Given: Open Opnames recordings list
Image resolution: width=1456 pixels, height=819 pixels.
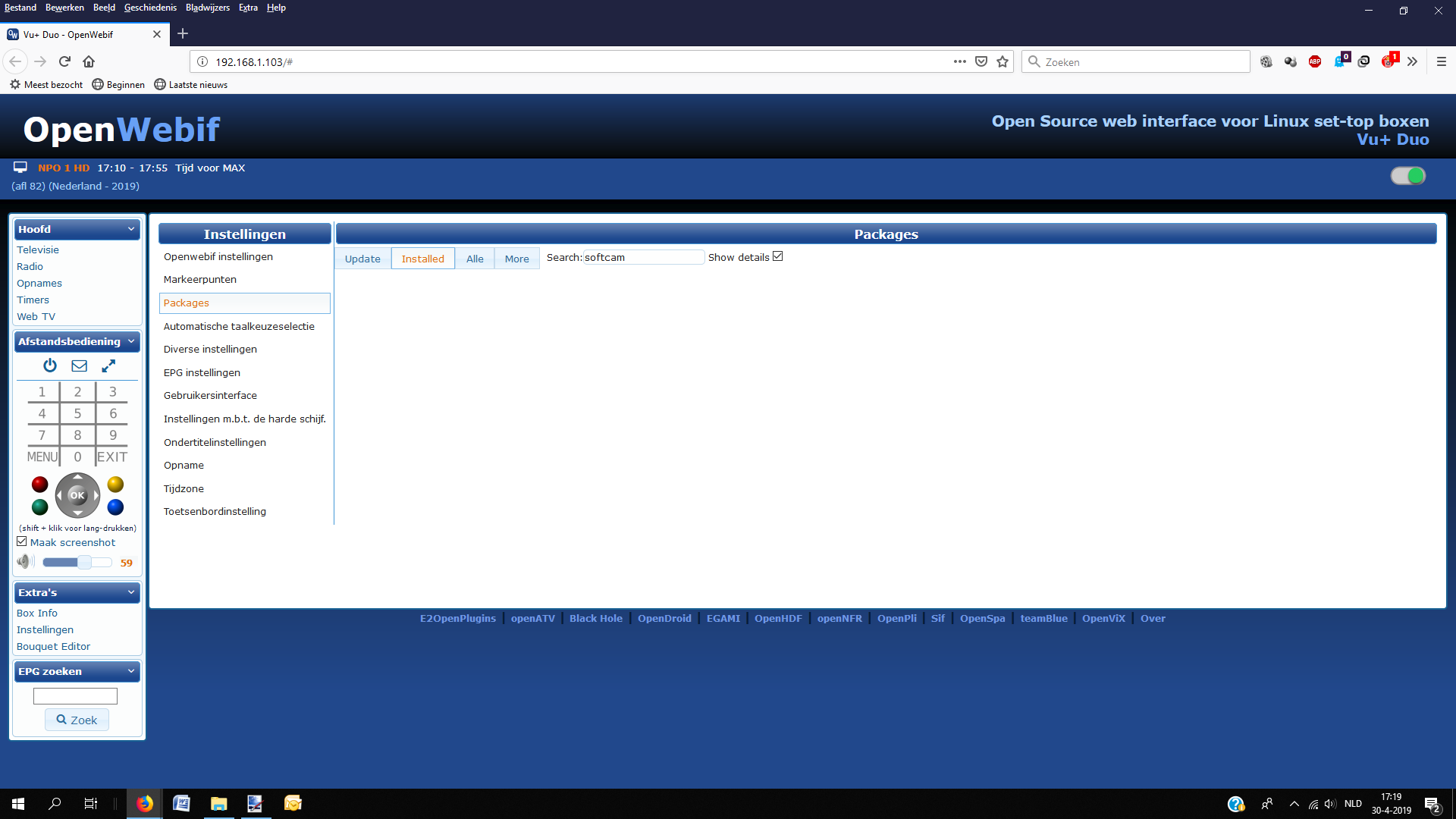Looking at the screenshot, I should click(39, 283).
